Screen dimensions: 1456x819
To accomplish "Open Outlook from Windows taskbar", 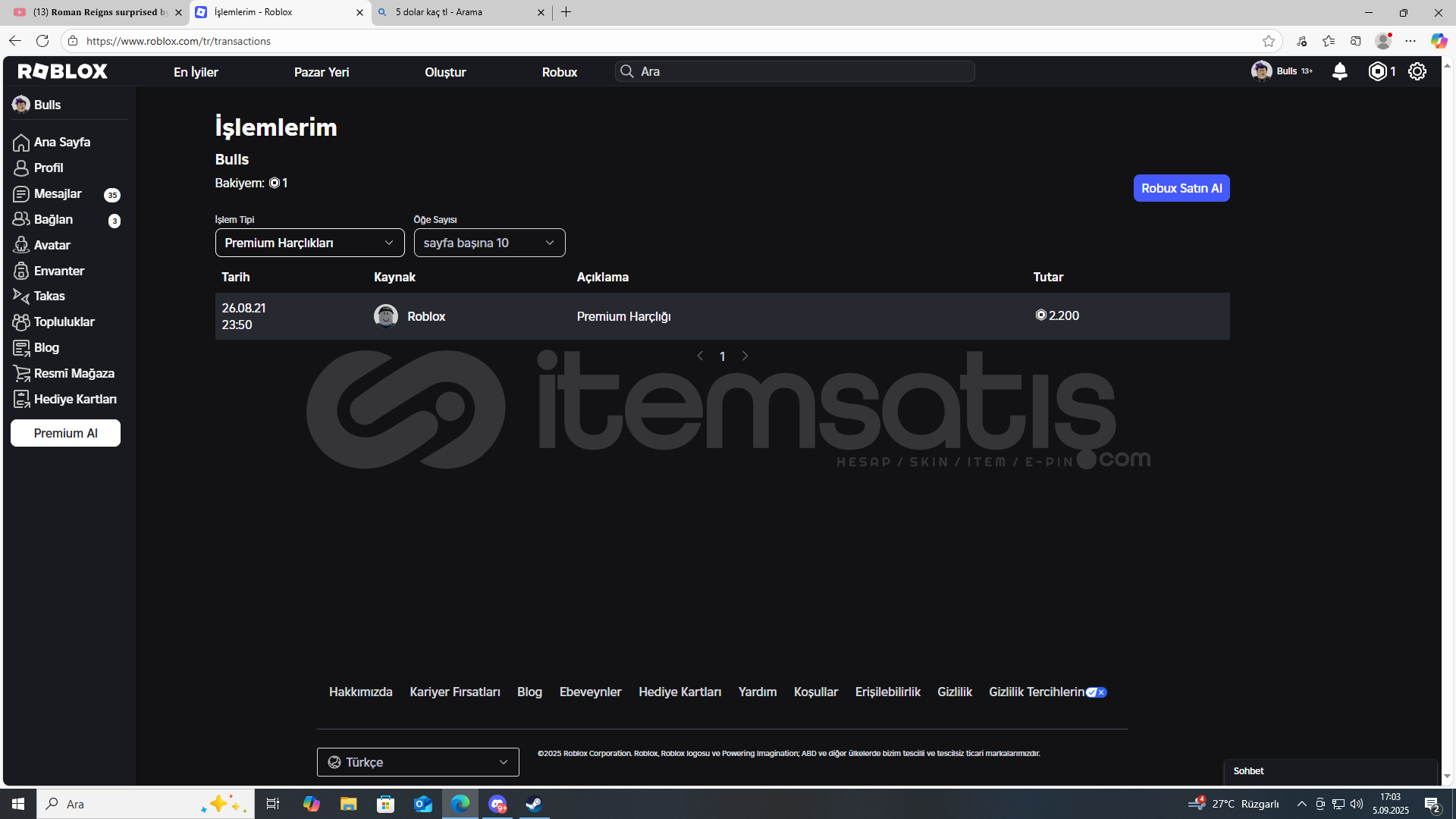I will [422, 804].
